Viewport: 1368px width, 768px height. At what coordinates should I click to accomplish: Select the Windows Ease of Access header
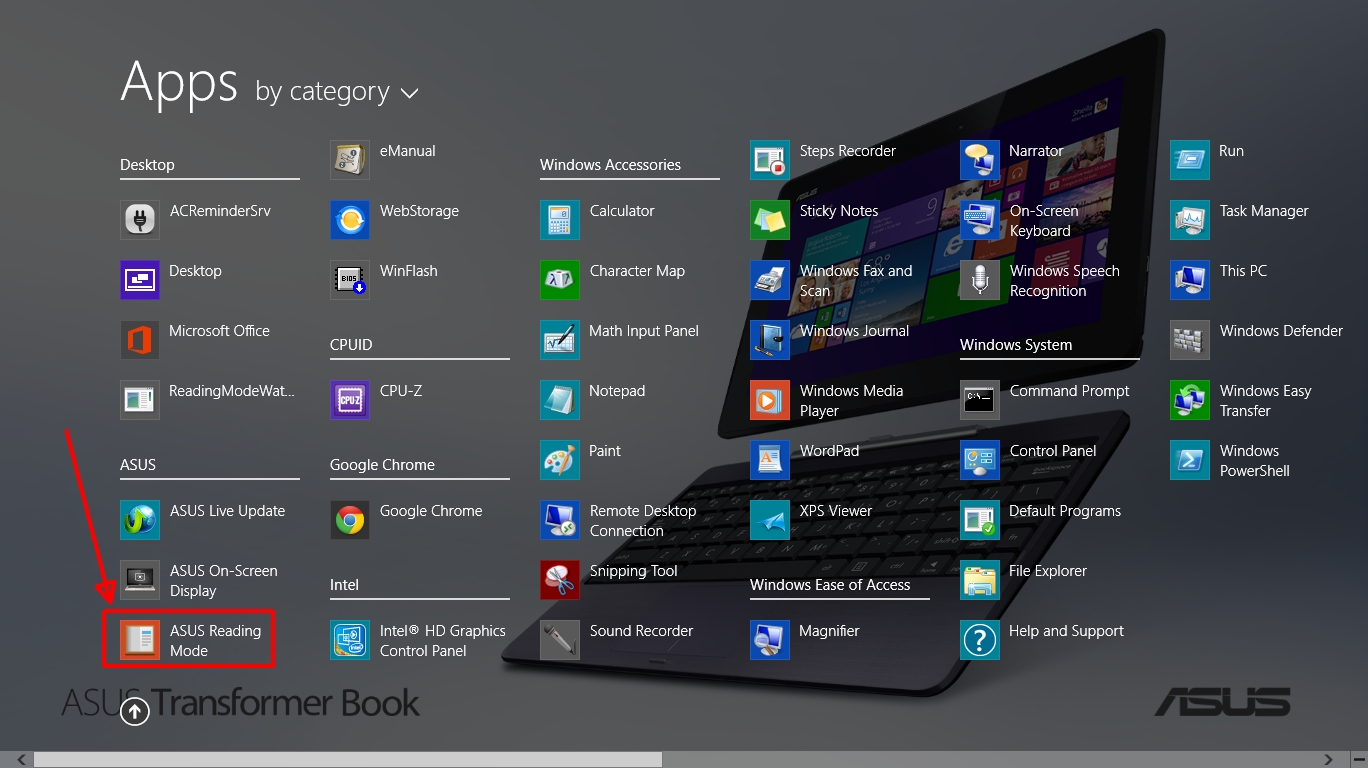point(830,585)
